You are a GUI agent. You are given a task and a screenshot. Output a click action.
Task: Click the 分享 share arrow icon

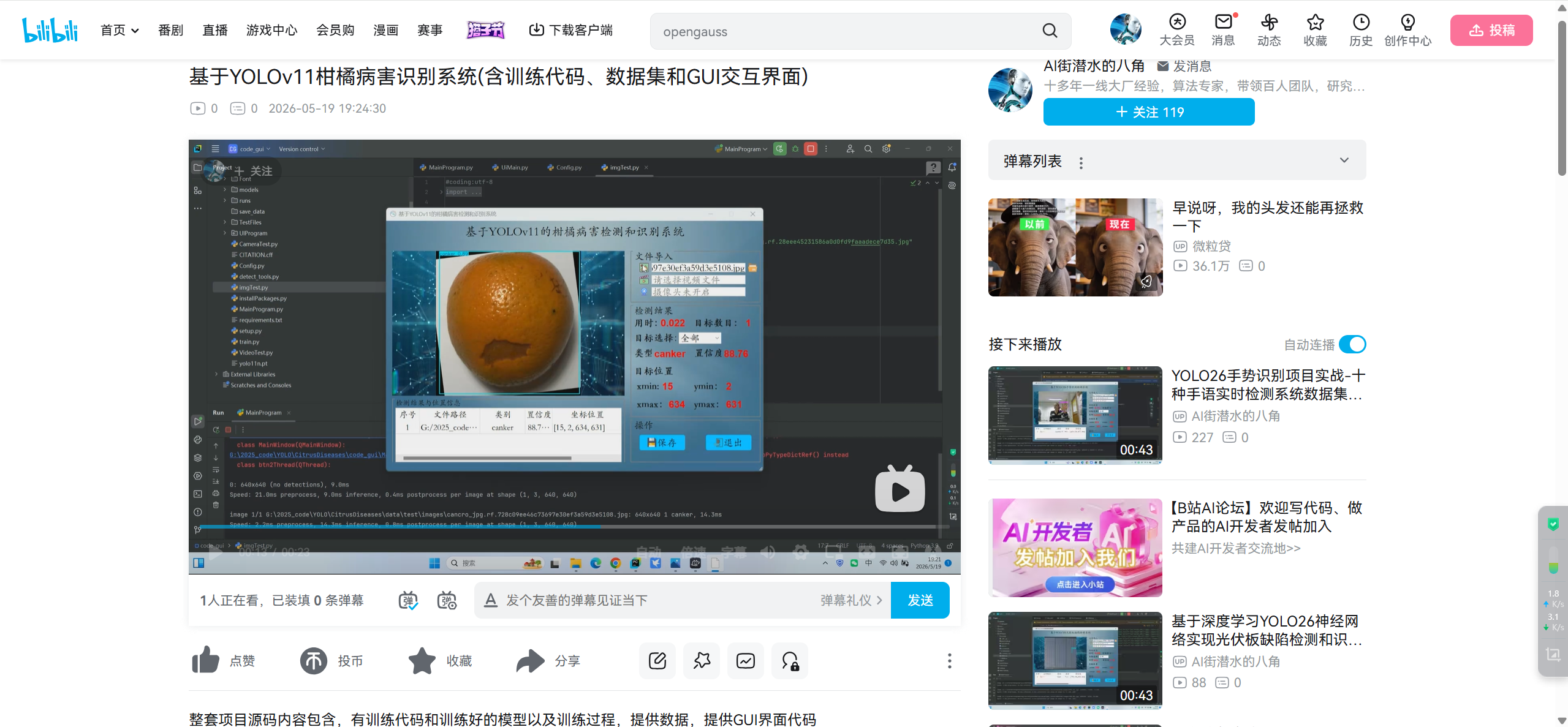[x=530, y=660]
